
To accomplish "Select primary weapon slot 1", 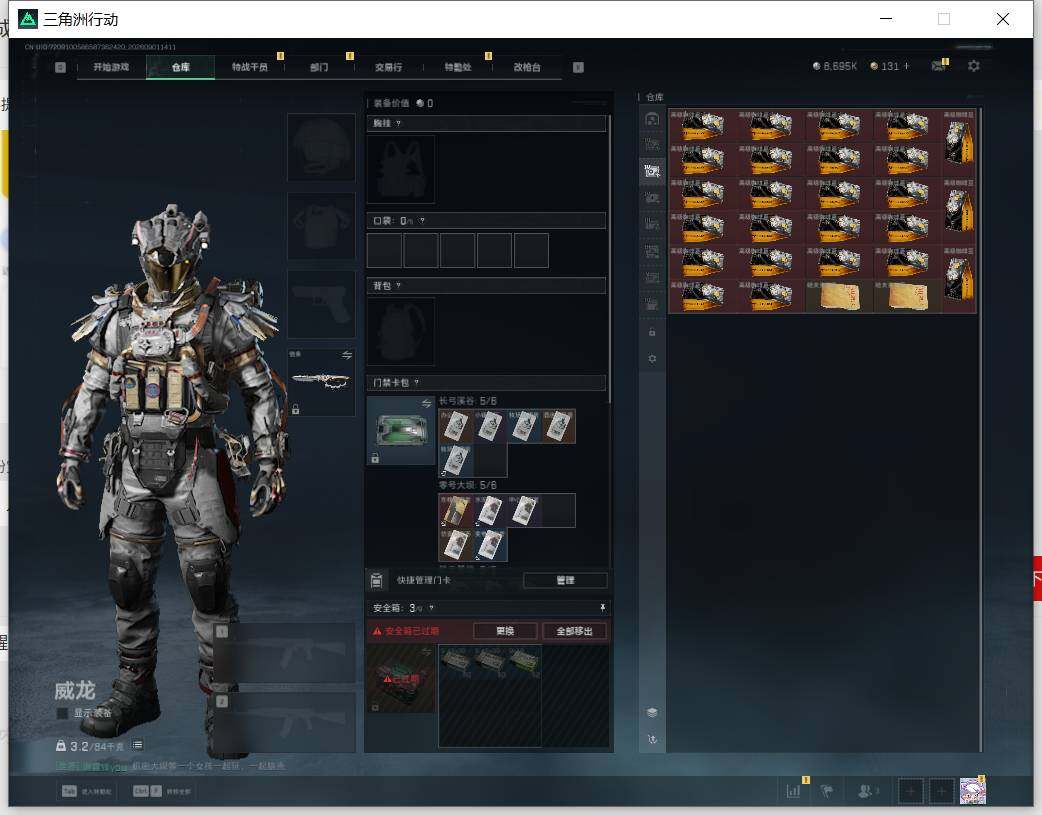I will click(284, 653).
